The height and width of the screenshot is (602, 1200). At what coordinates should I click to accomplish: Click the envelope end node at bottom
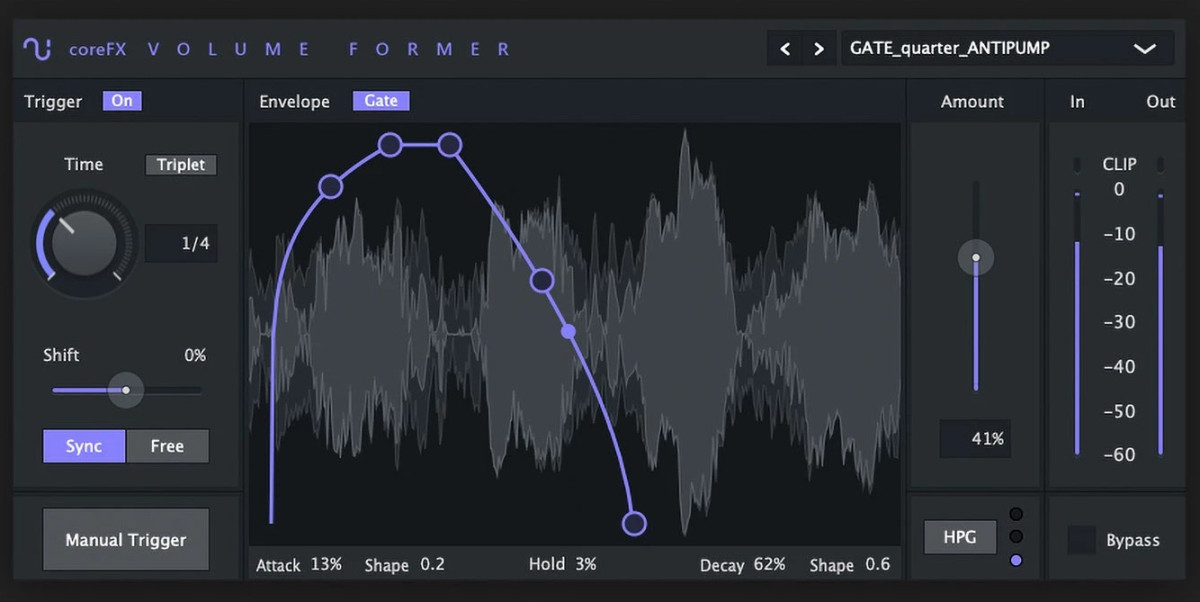point(634,523)
